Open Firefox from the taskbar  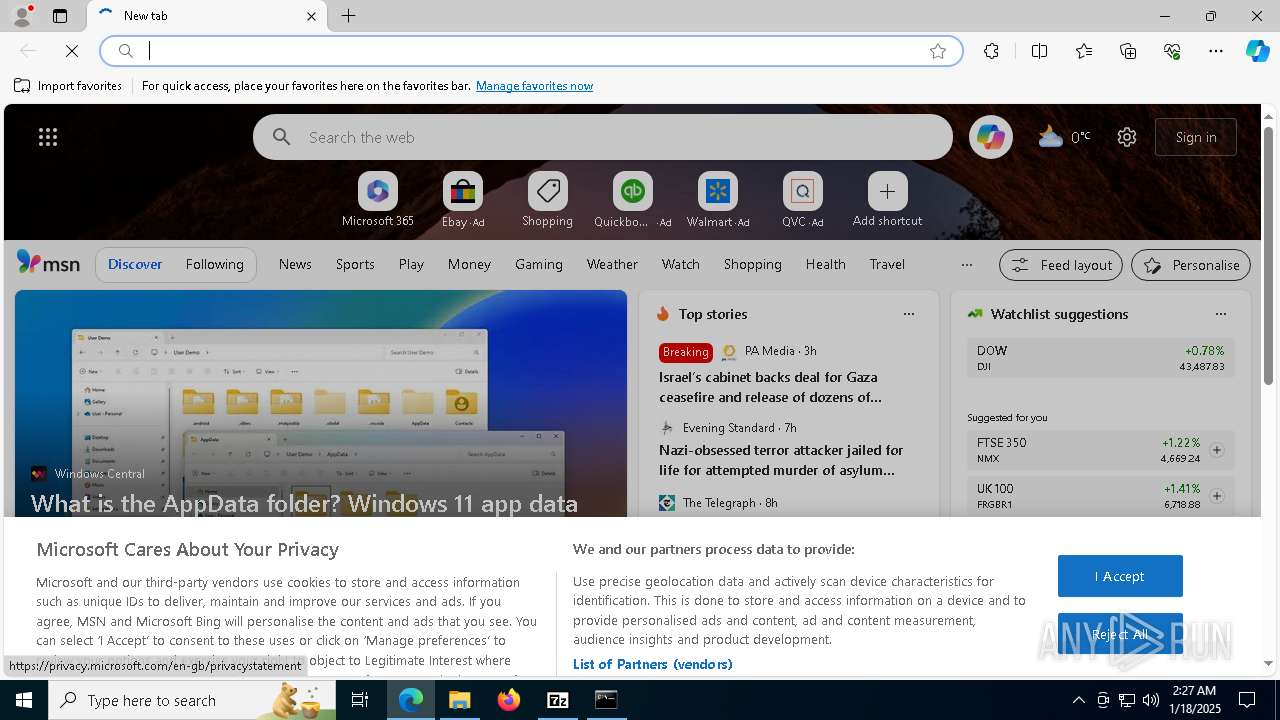click(x=509, y=700)
